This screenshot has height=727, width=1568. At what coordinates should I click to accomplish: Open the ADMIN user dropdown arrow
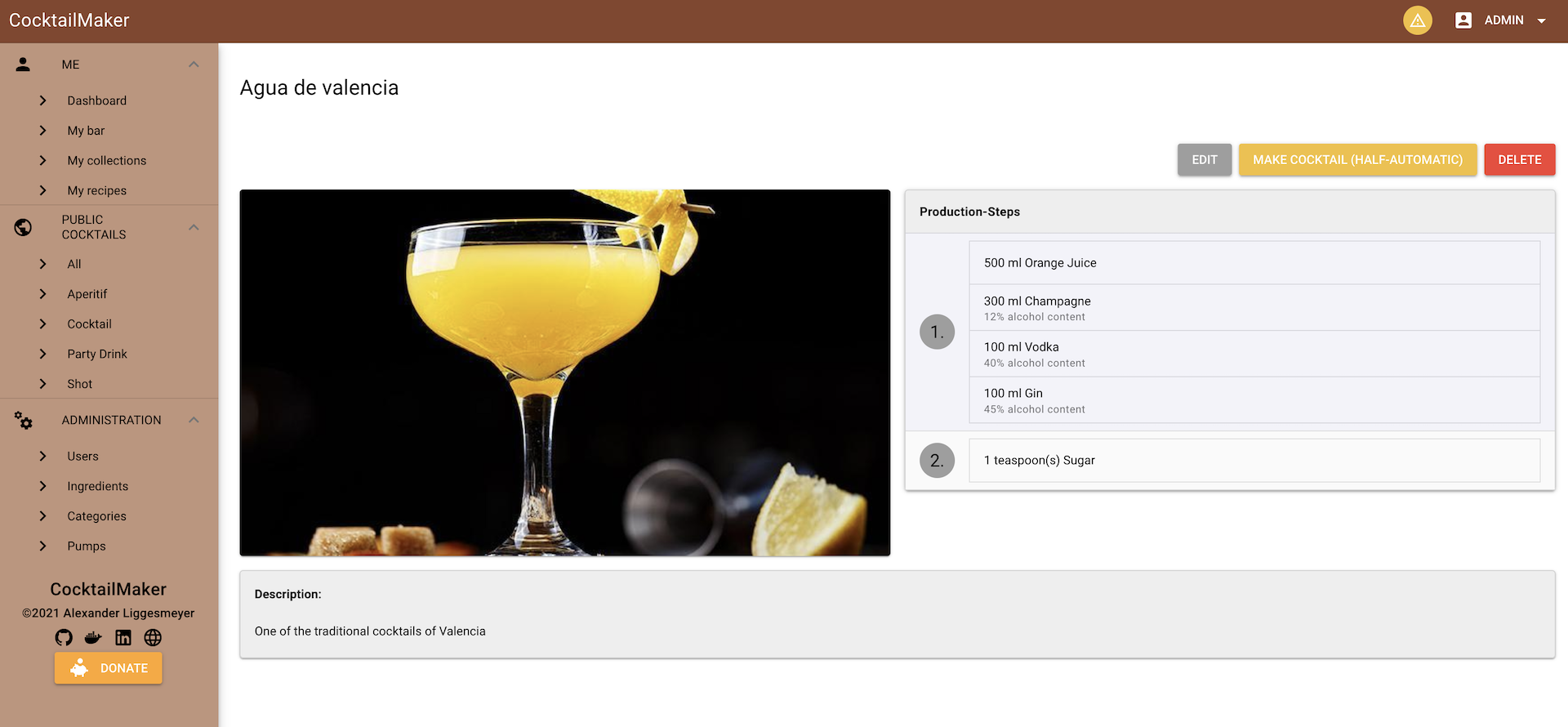click(x=1542, y=21)
